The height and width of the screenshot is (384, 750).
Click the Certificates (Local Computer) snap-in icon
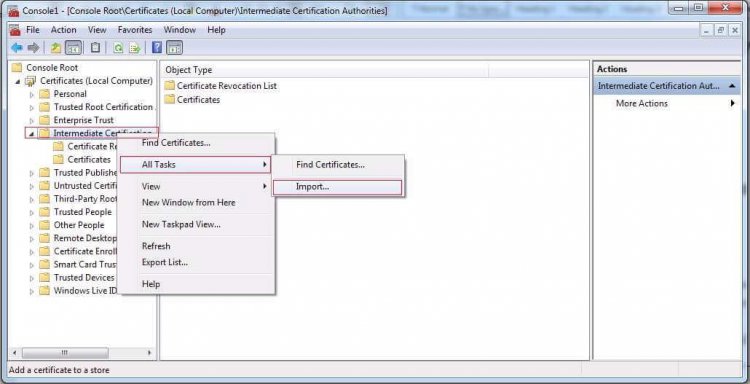31,81
